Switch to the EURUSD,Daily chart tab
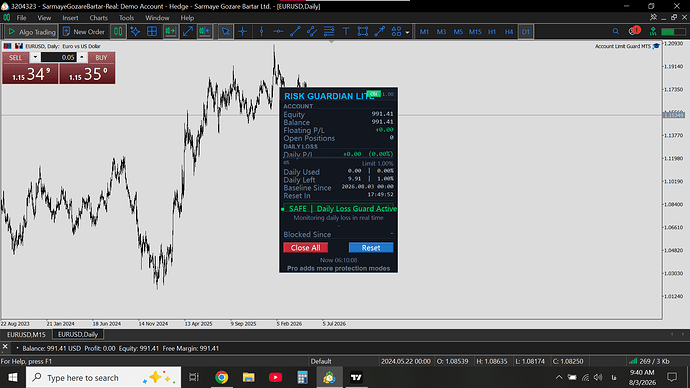Image resolution: width=690 pixels, height=388 pixels. 78,334
